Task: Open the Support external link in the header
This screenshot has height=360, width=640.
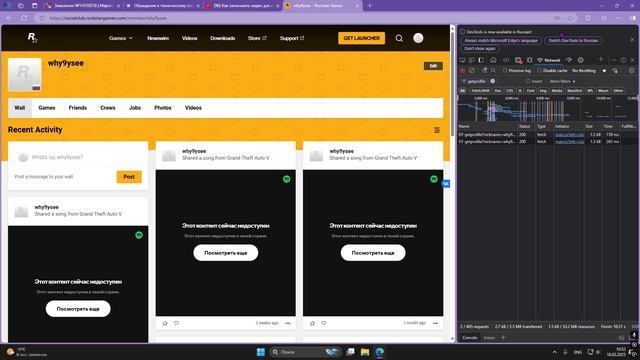Action: (292, 38)
